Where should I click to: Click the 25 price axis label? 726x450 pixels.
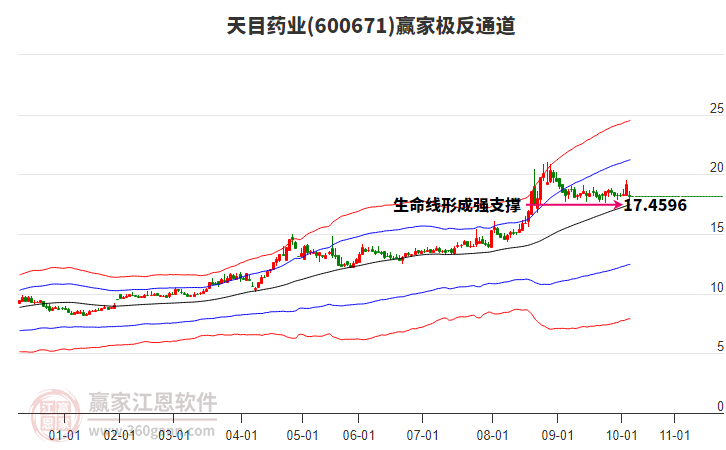(717, 108)
